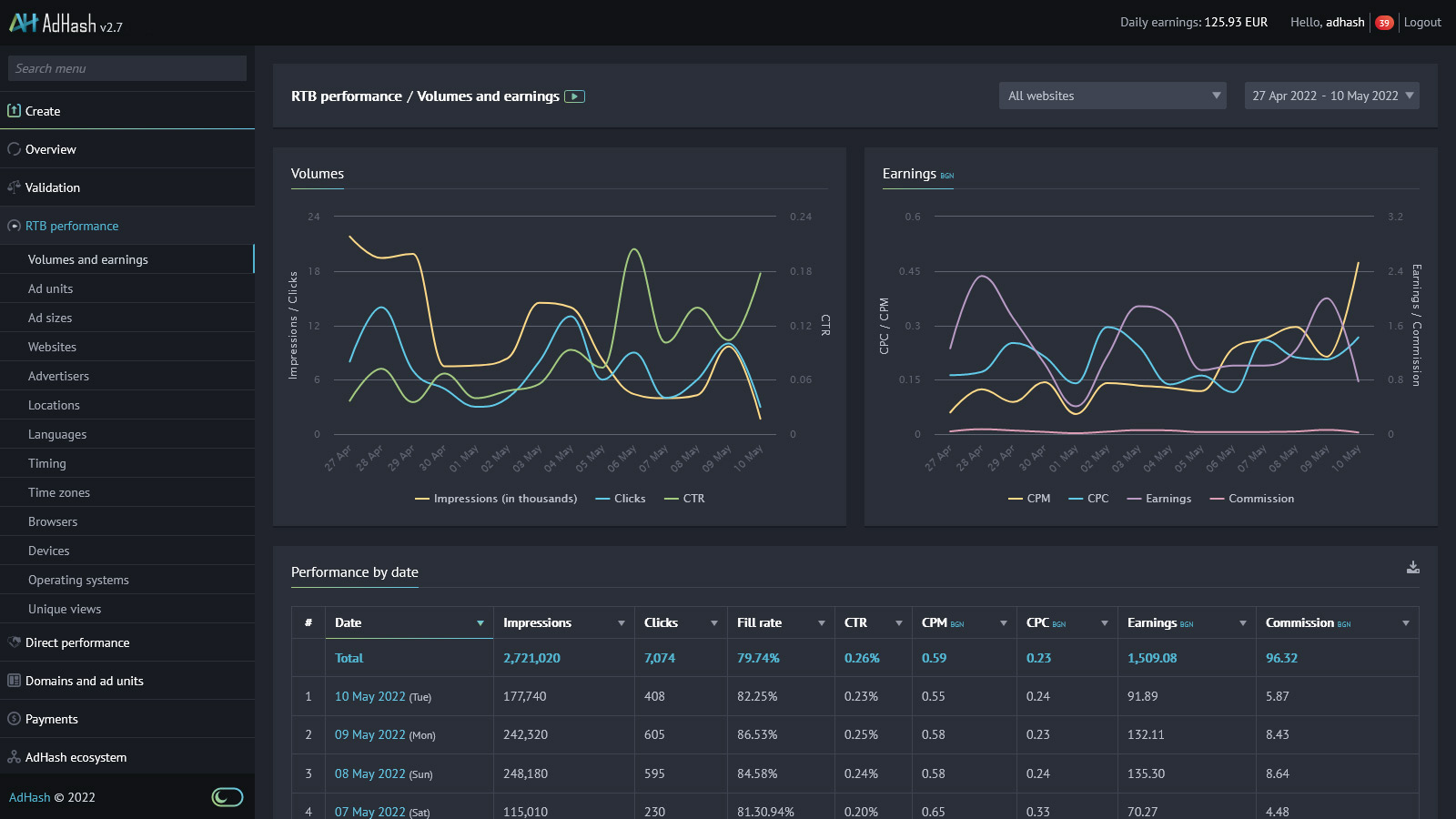Toggle the dark mode switch
1456x819 pixels.
[227, 797]
